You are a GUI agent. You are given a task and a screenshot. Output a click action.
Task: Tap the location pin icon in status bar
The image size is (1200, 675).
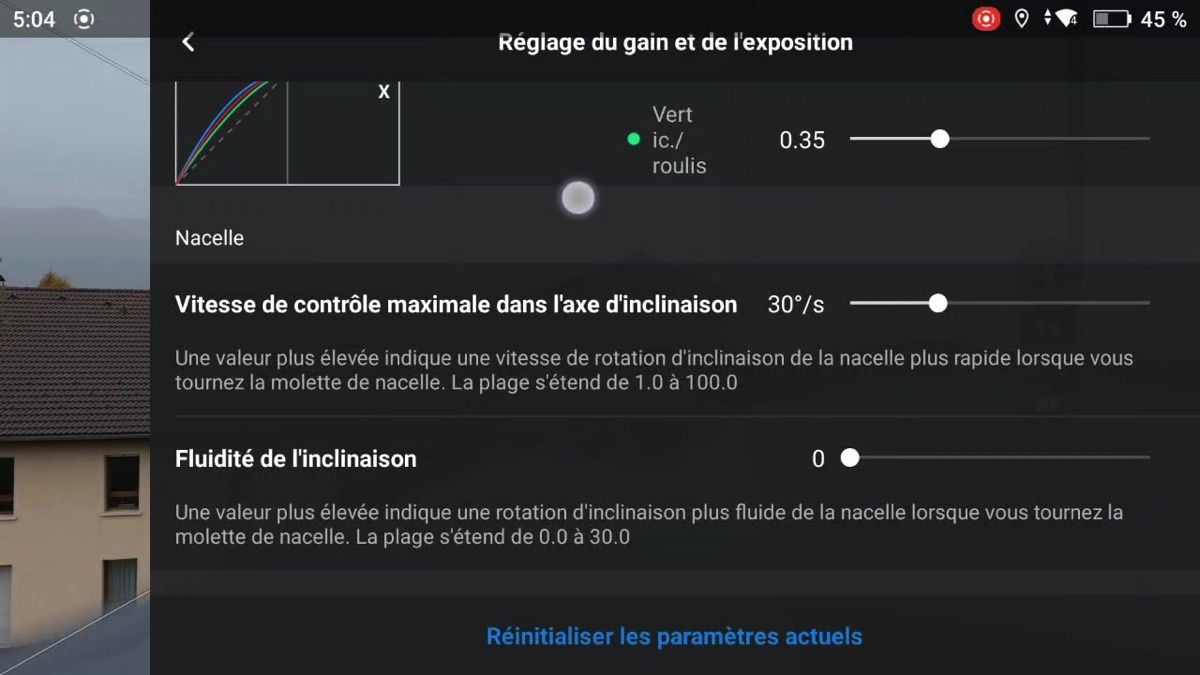pos(1021,19)
